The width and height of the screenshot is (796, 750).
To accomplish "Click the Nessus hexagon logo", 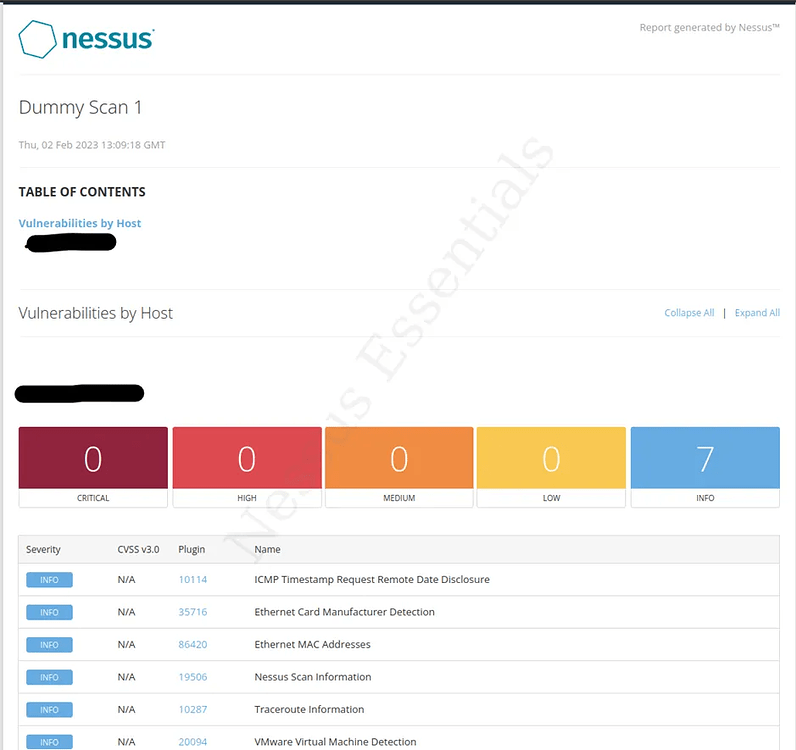I will pos(38,40).
